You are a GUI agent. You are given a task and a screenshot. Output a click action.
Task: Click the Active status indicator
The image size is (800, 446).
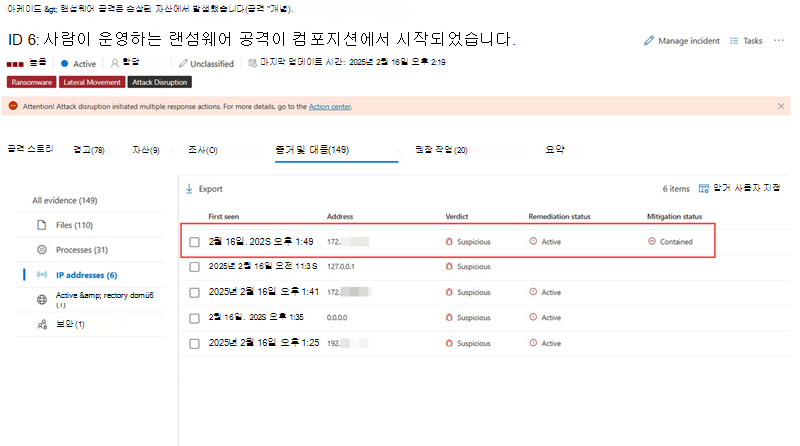tap(79, 64)
